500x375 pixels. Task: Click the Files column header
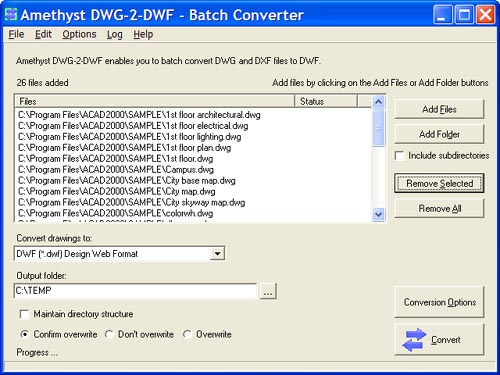coord(155,101)
